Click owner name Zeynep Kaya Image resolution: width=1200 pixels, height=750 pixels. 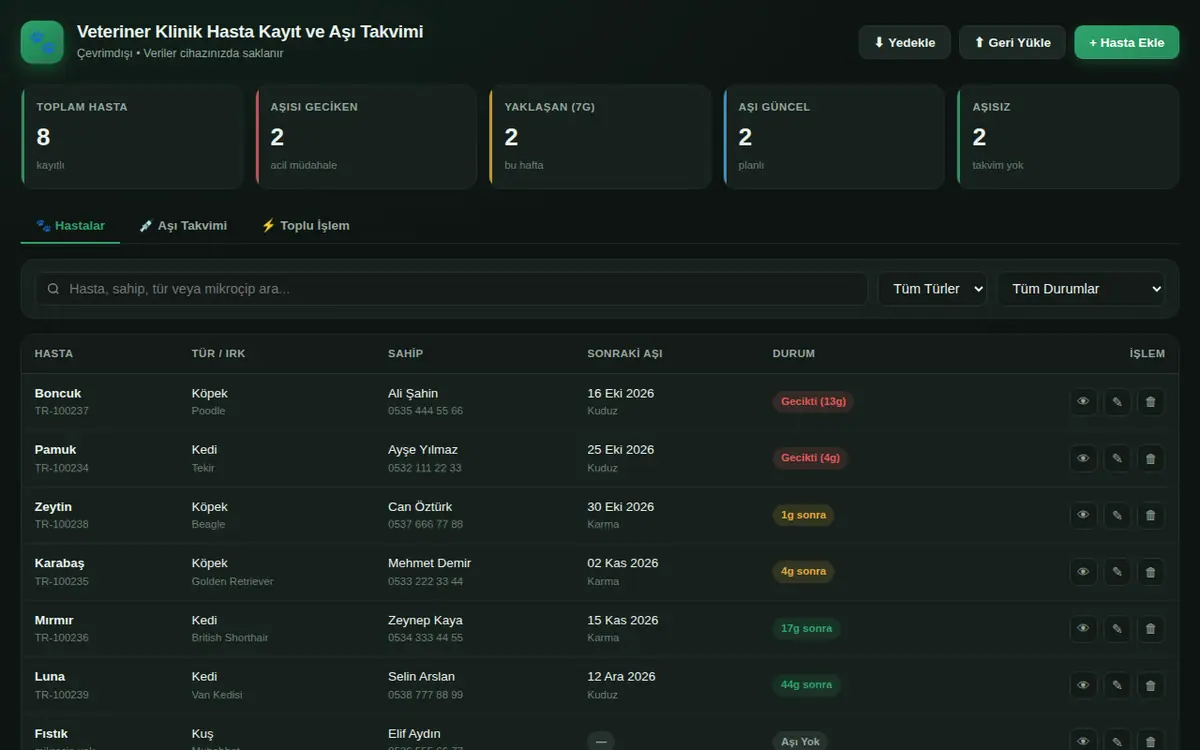point(425,620)
